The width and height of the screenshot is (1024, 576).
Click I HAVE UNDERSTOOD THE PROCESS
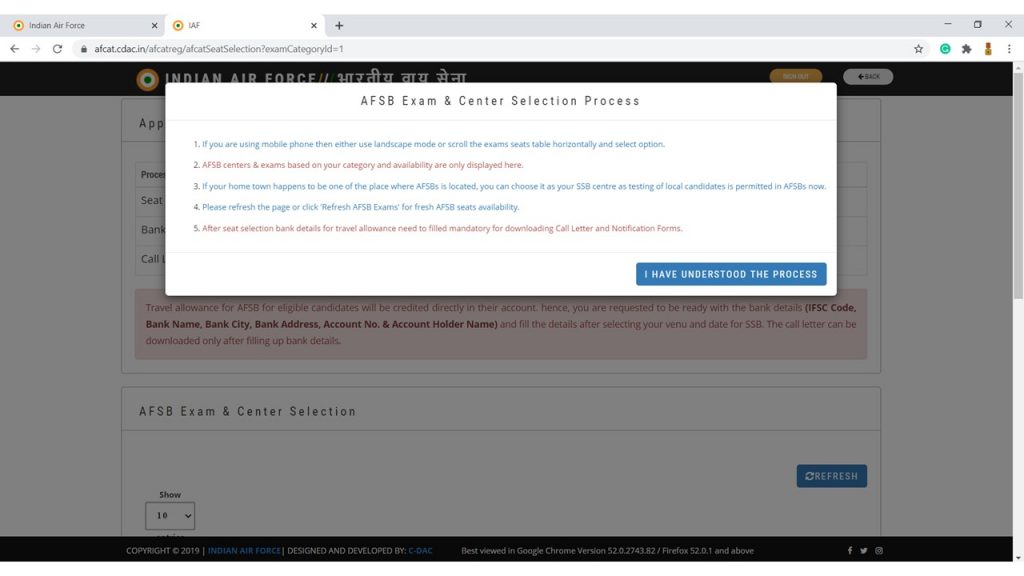(x=731, y=273)
